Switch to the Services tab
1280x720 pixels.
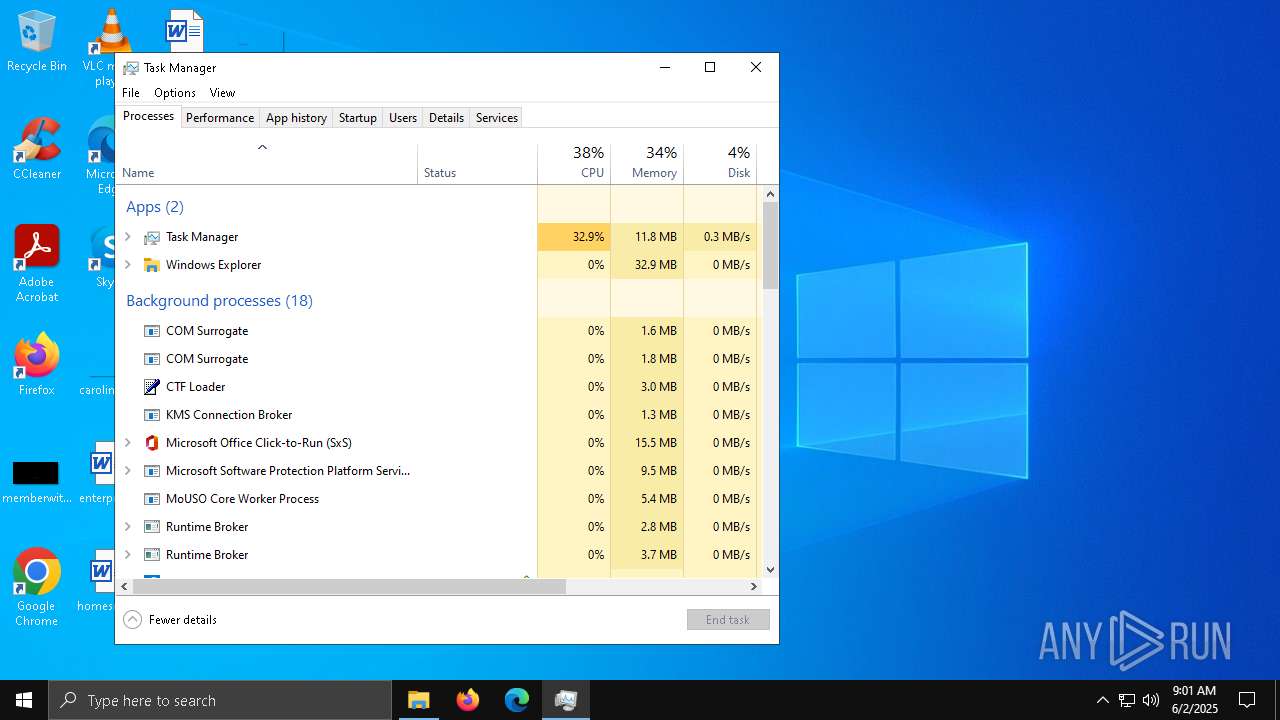point(497,118)
